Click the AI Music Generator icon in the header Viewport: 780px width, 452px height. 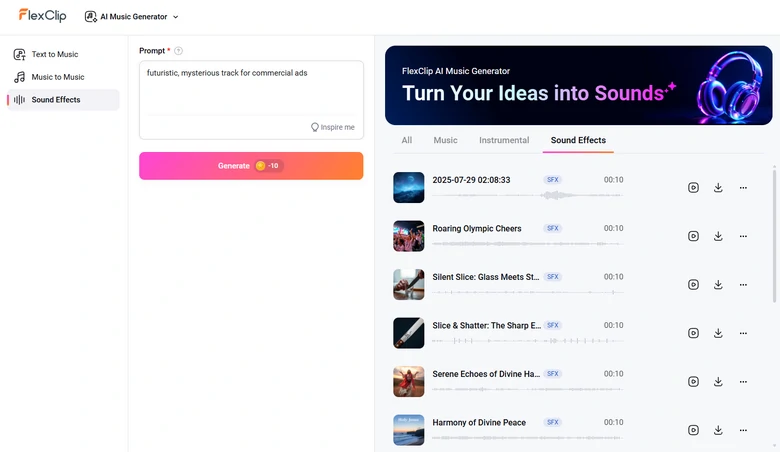[91, 17]
